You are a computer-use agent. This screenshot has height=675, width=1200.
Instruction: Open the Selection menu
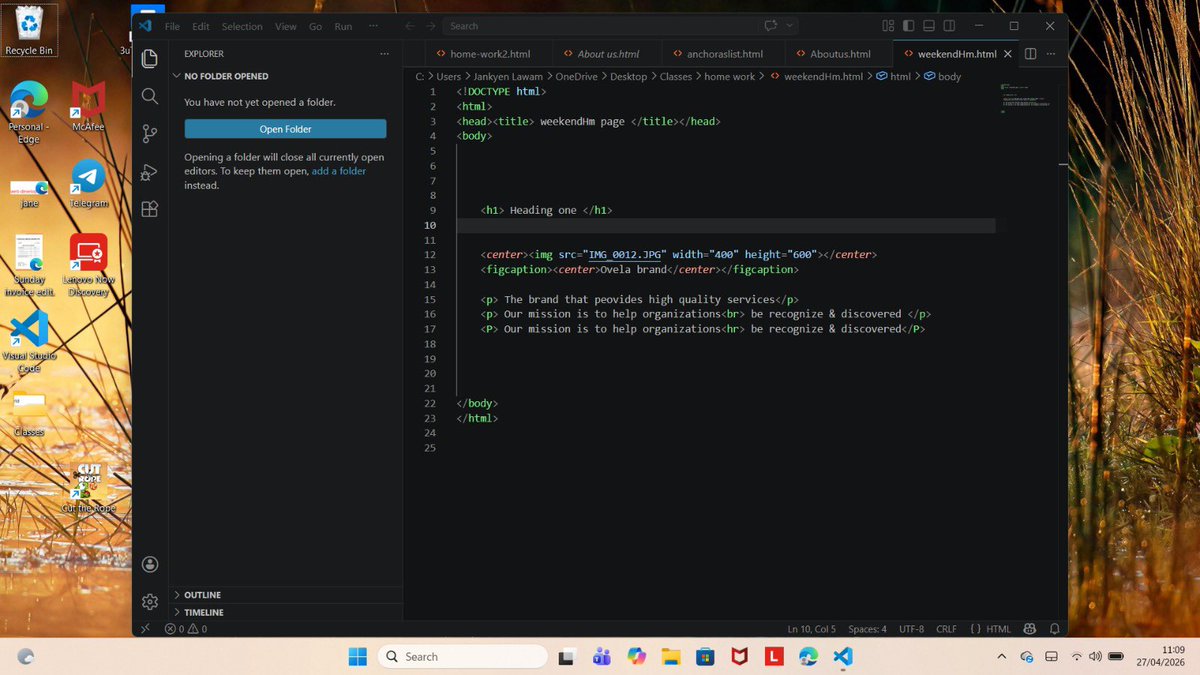pyautogui.click(x=242, y=26)
